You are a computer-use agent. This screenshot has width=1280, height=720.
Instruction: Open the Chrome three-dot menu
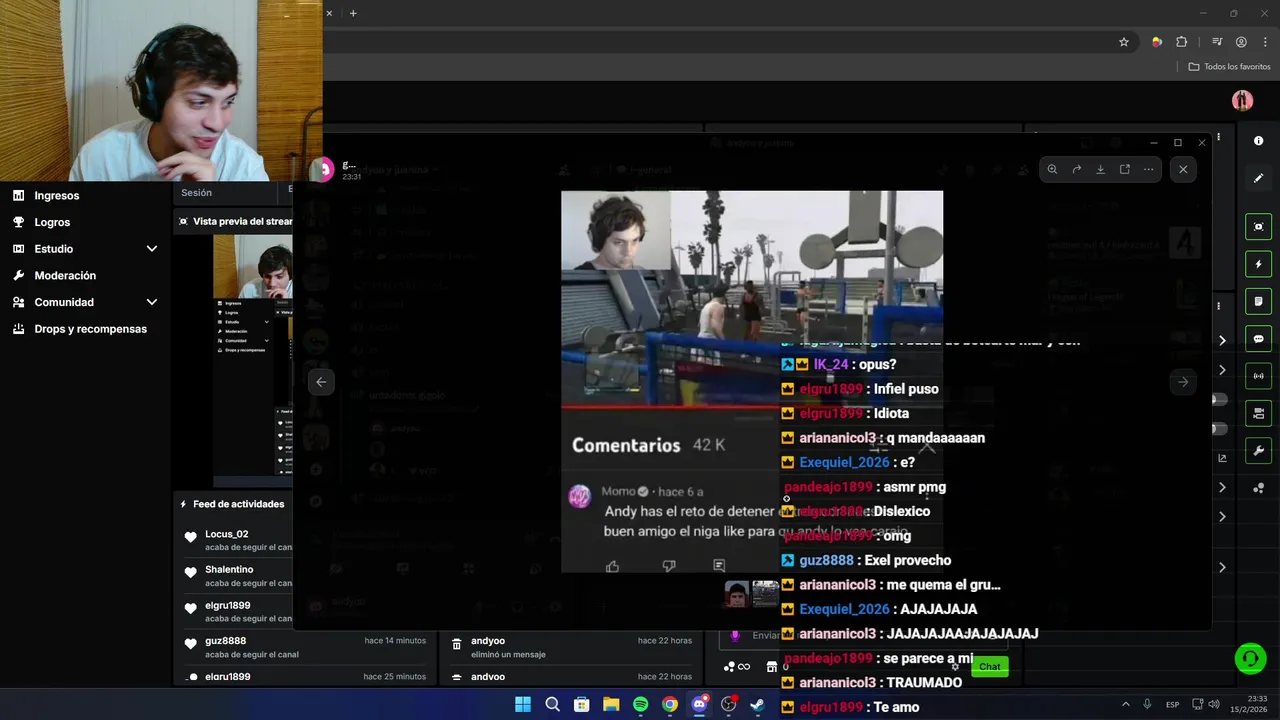pos(1265,42)
